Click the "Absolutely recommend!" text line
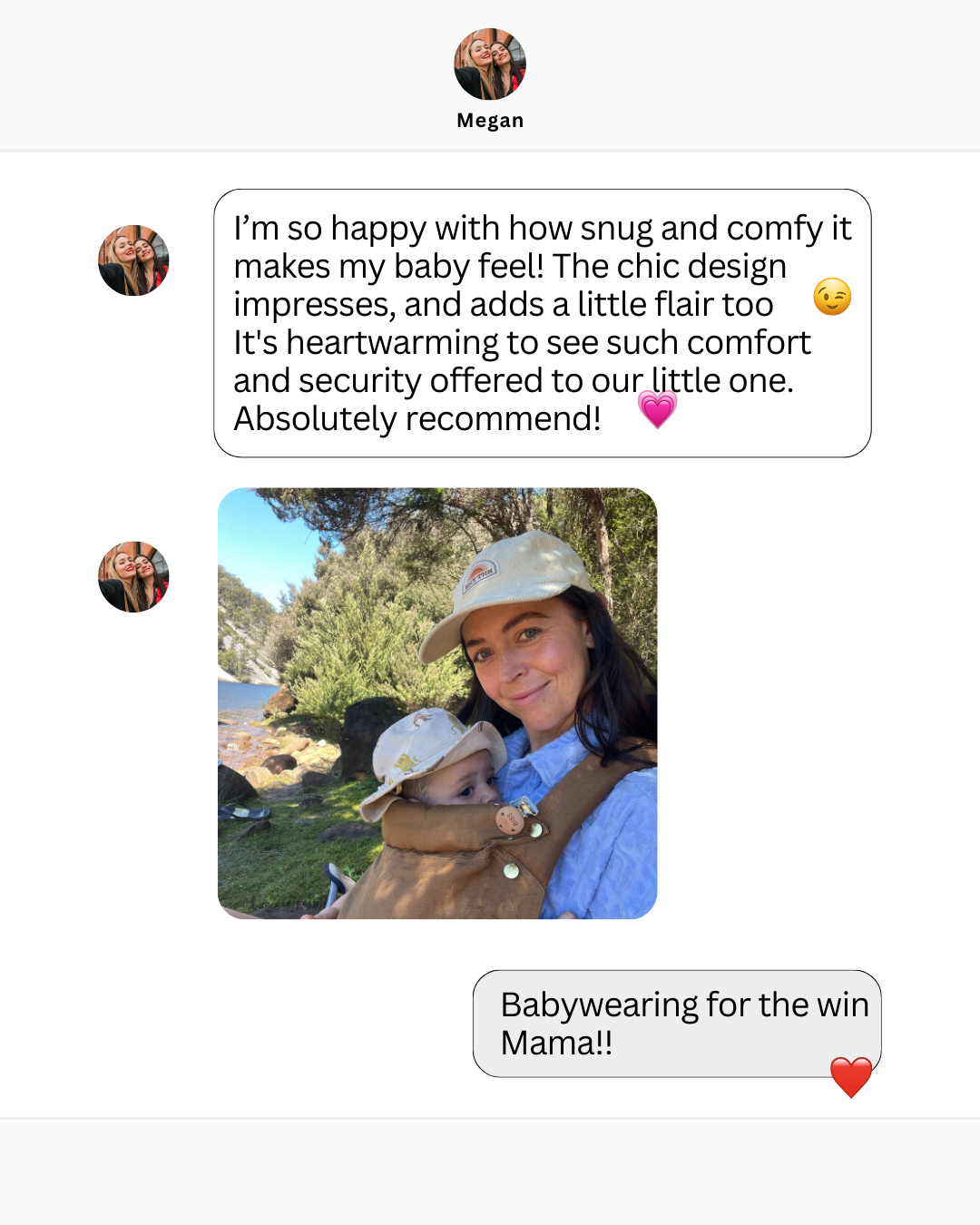Image resolution: width=980 pixels, height=1225 pixels. 417,419
